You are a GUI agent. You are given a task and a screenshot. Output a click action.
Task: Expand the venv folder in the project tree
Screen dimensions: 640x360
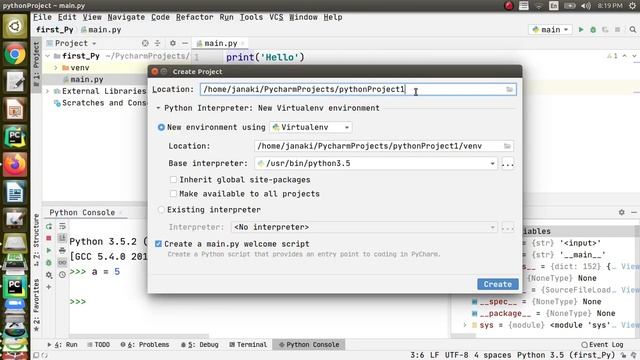56,68
